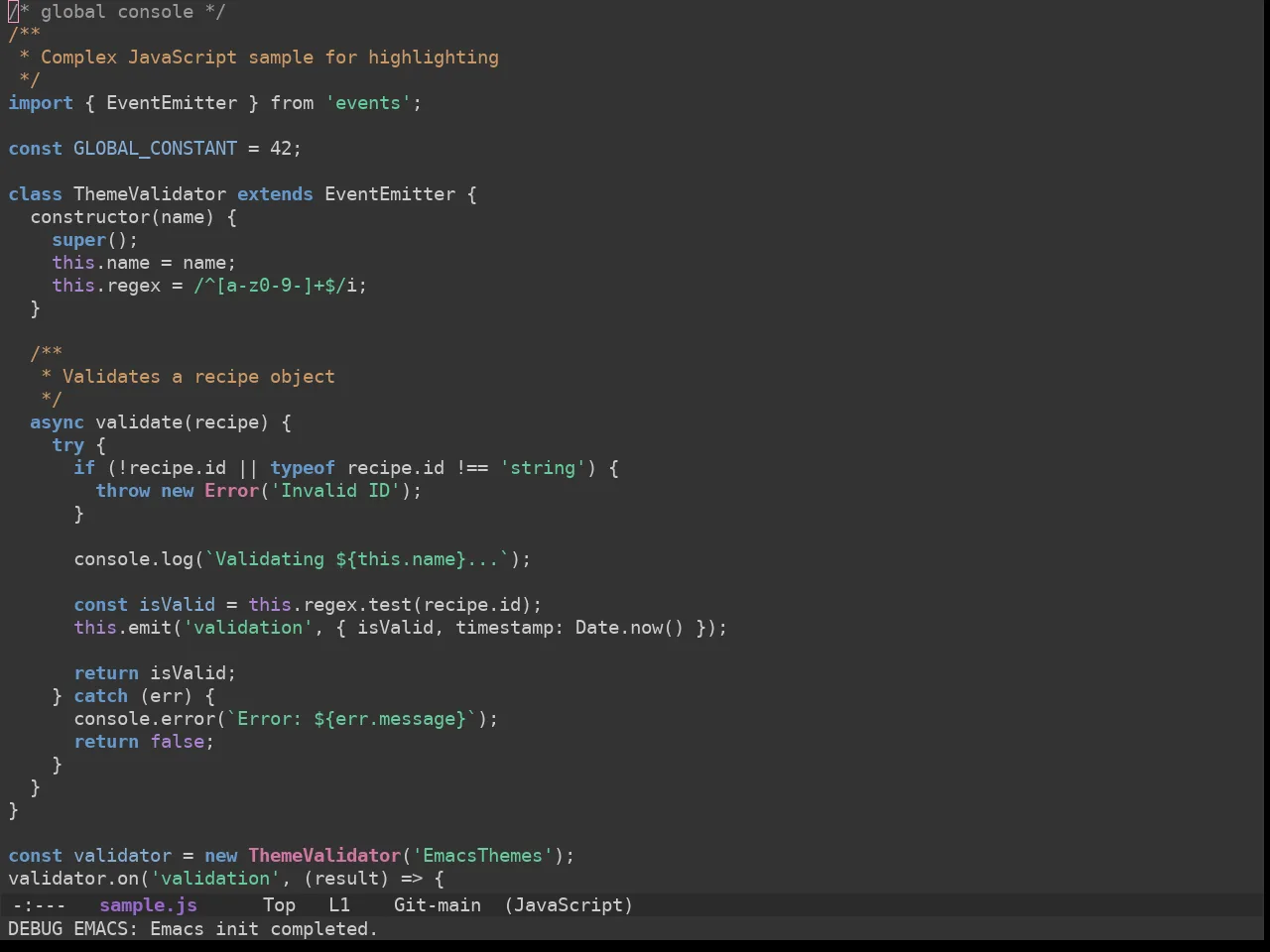Click the number 42 literal
1270x952 pixels.
point(281,149)
